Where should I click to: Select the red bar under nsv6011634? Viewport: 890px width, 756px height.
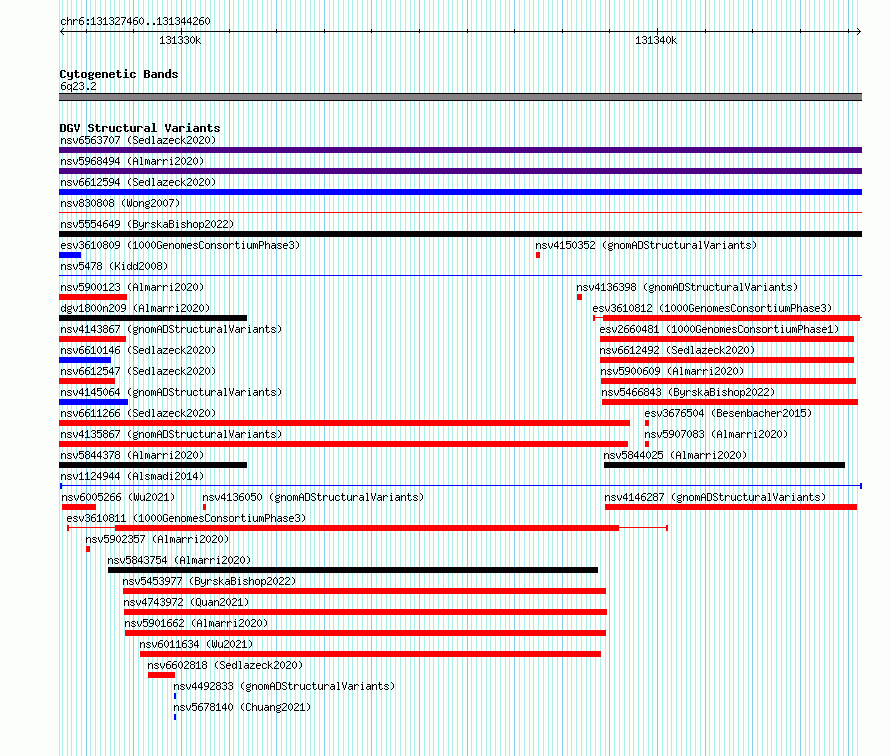point(371,654)
